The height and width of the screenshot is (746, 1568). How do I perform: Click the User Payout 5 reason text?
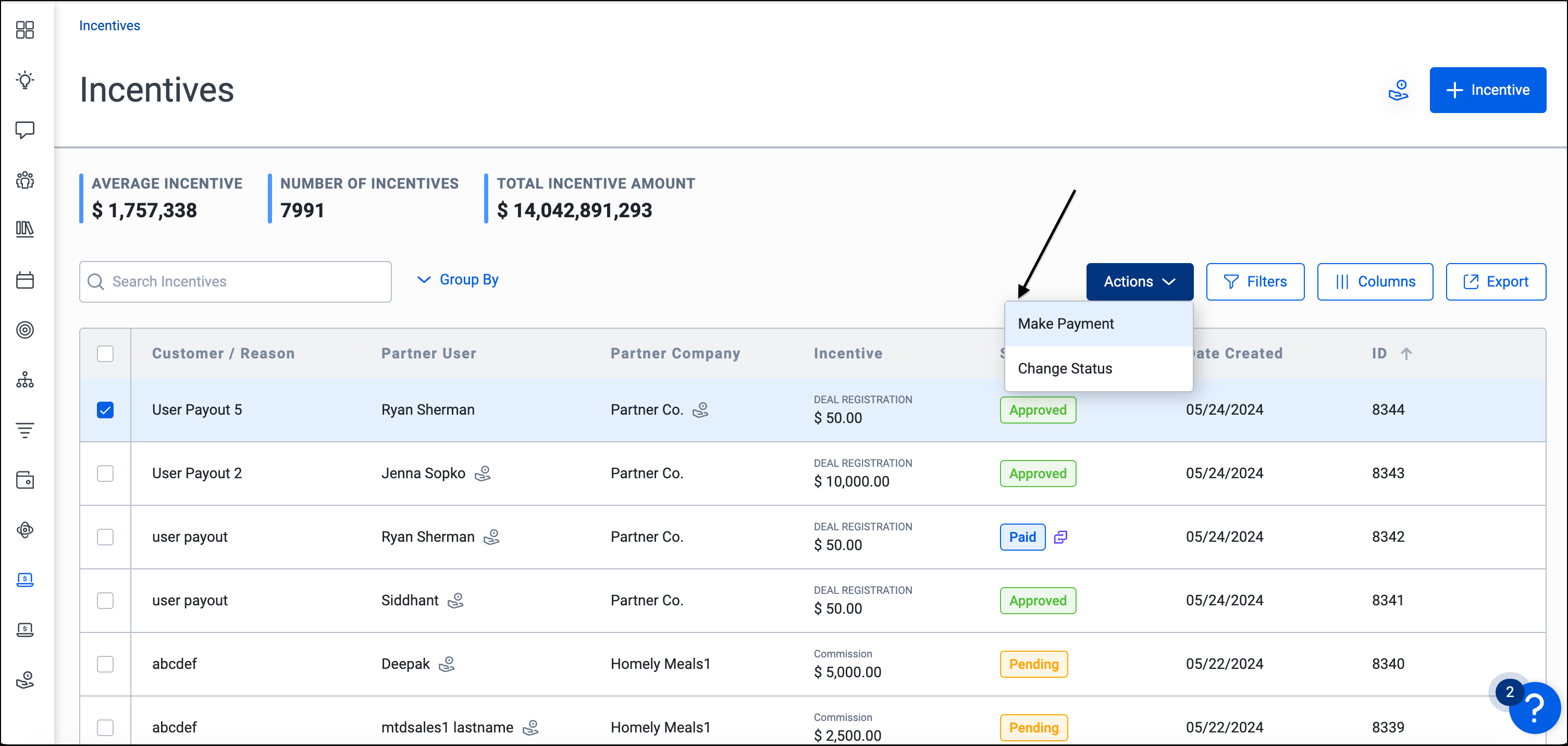(x=196, y=409)
